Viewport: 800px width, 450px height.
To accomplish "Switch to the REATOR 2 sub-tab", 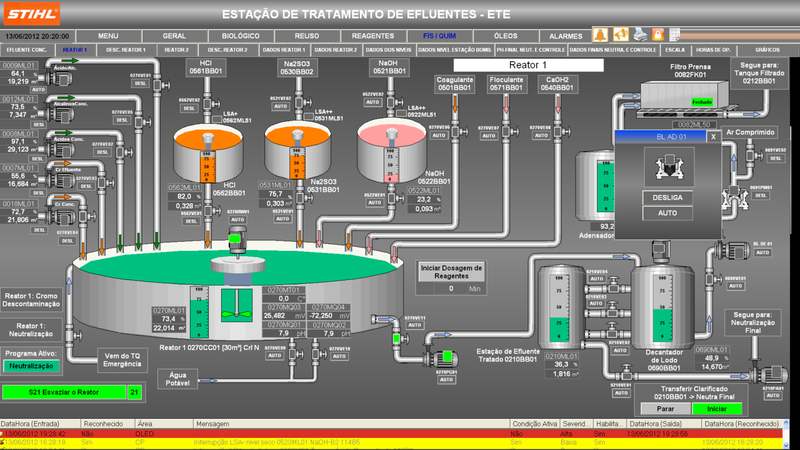I will (x=177, y=50).
